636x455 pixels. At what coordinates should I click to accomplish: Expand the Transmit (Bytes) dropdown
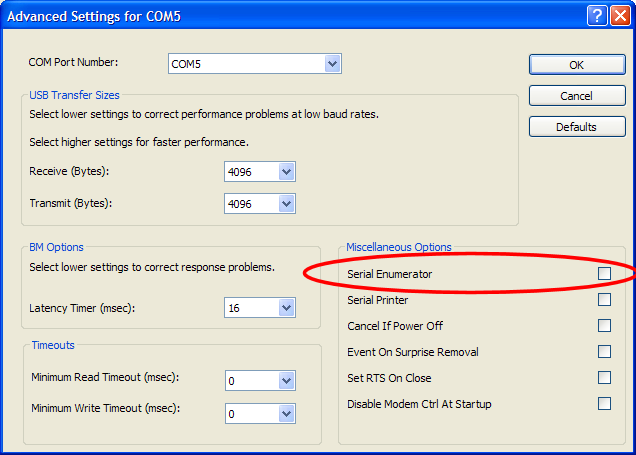(x=286, y=204)
